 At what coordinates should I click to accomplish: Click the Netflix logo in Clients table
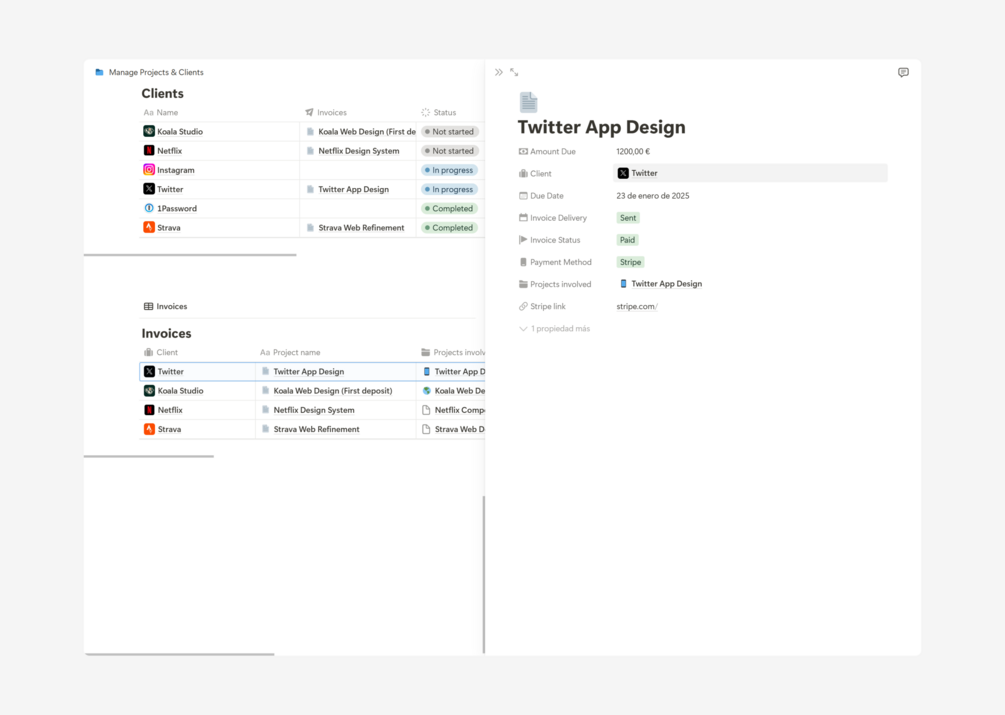(x=149, y=151)
